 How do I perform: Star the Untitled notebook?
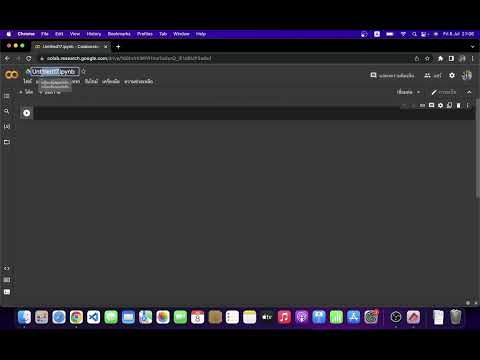point(84,71)
